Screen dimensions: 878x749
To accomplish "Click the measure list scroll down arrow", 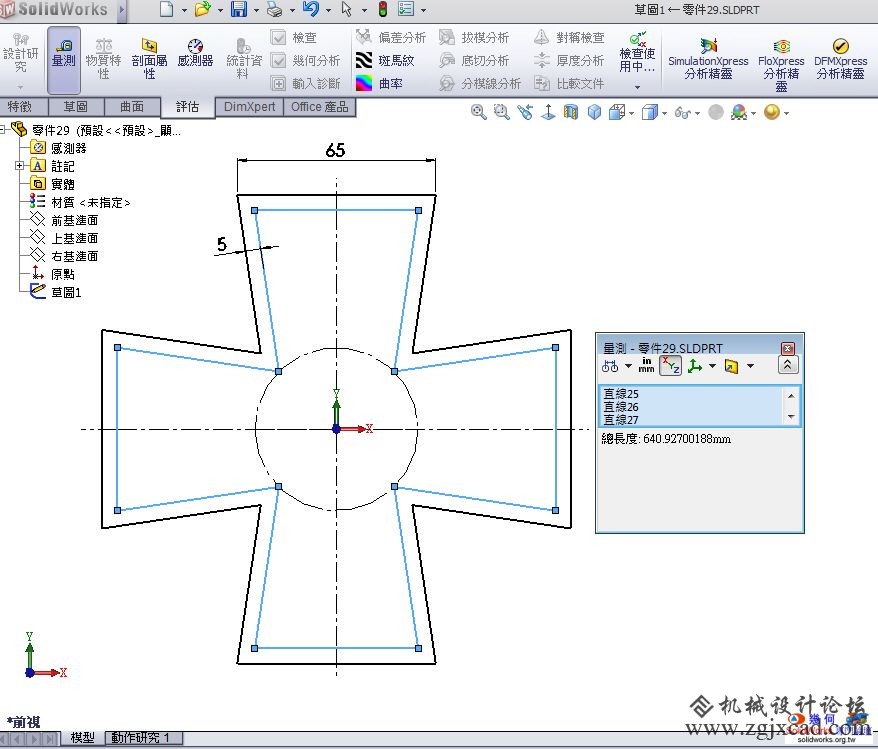I will pyautogui.click(x=791, y=416).
